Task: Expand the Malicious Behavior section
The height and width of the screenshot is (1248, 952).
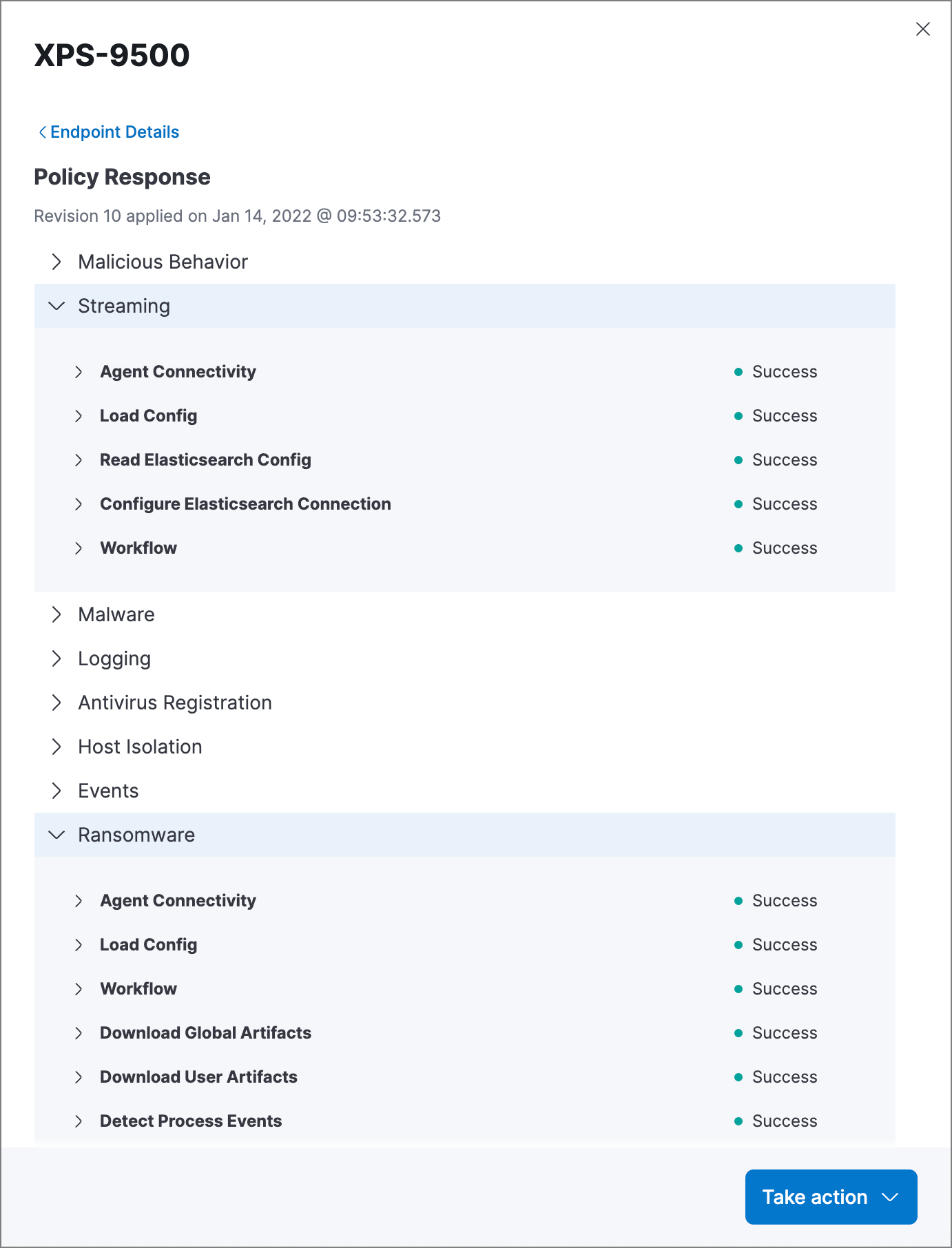Action: [x=57, y=262]
